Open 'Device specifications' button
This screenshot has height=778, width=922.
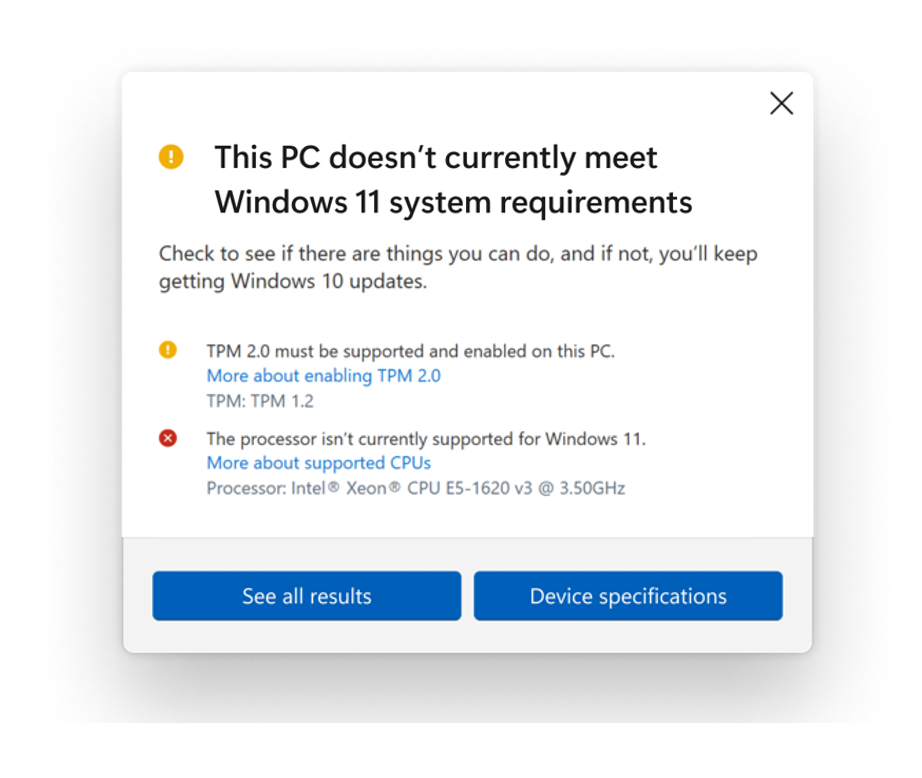(628, 596)
